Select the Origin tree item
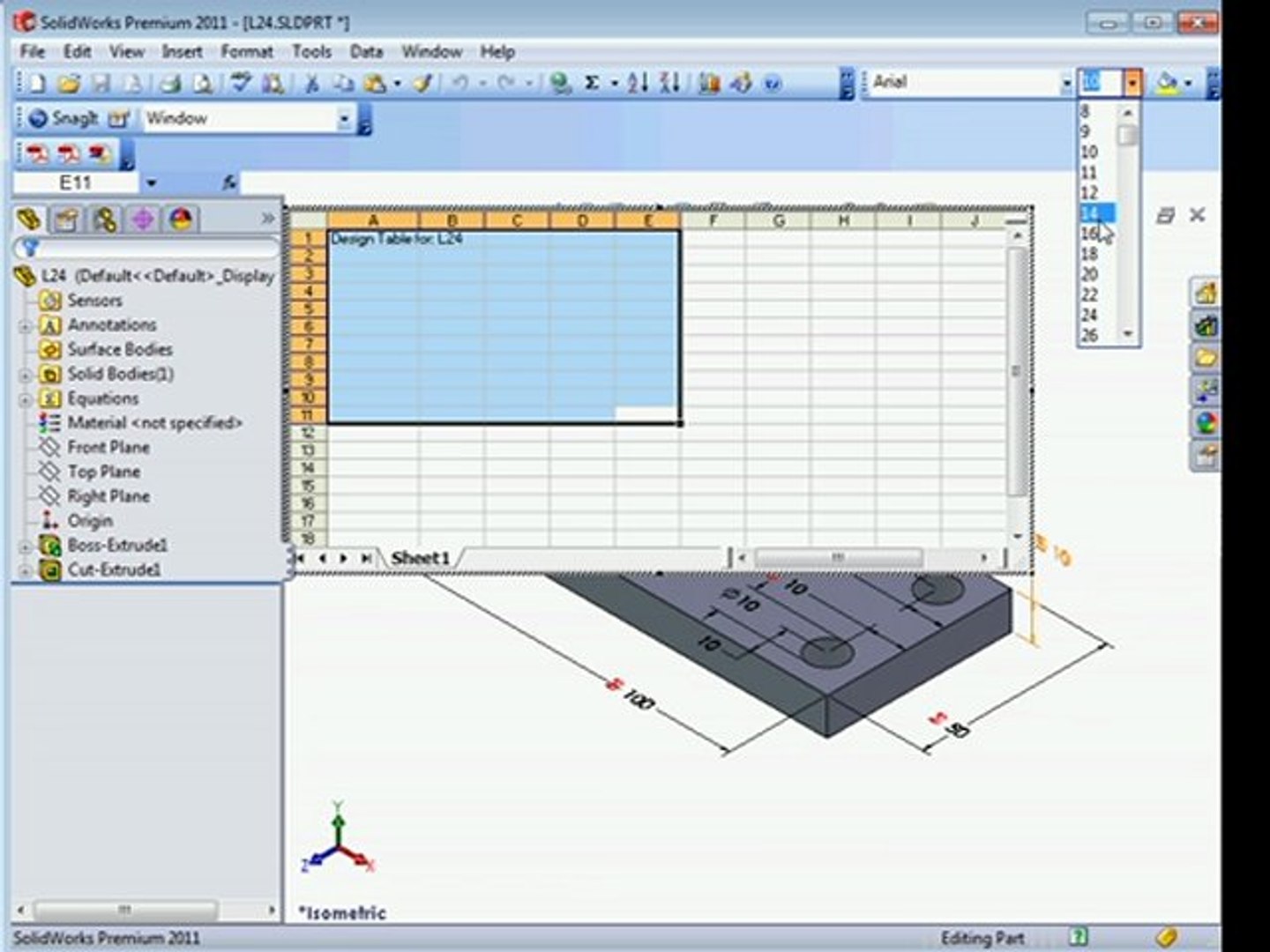Image resolution: width=1270 pixels, height=952 pixels. tap(90, 521)
